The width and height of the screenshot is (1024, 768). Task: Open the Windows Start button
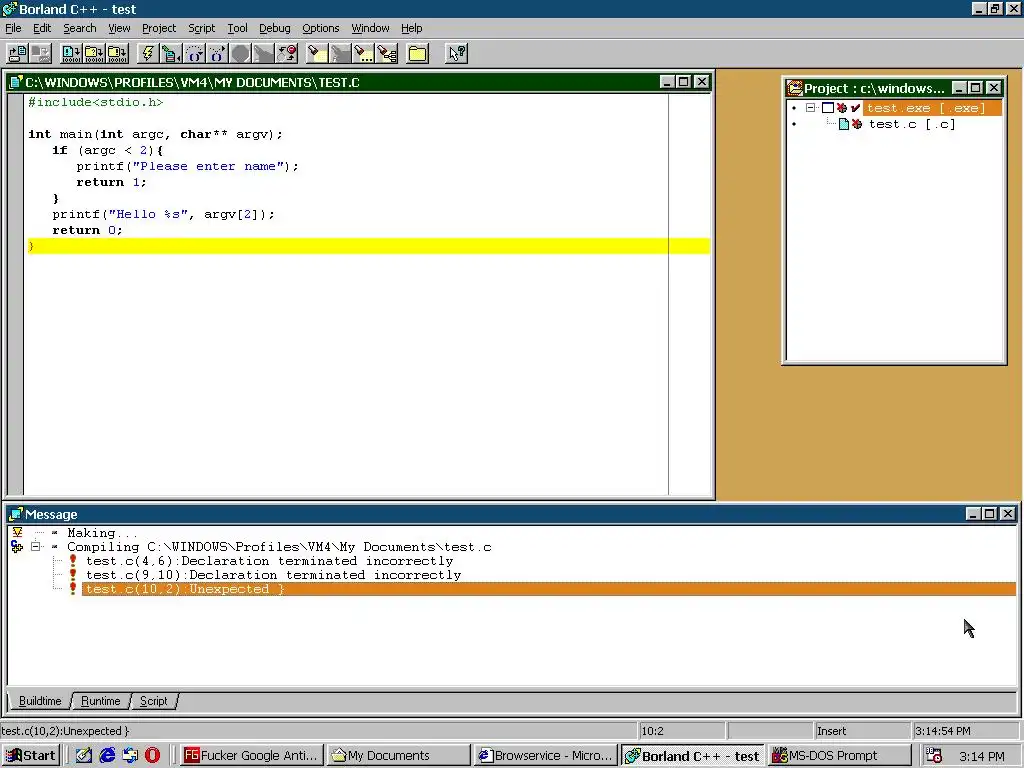click(31, 756)
